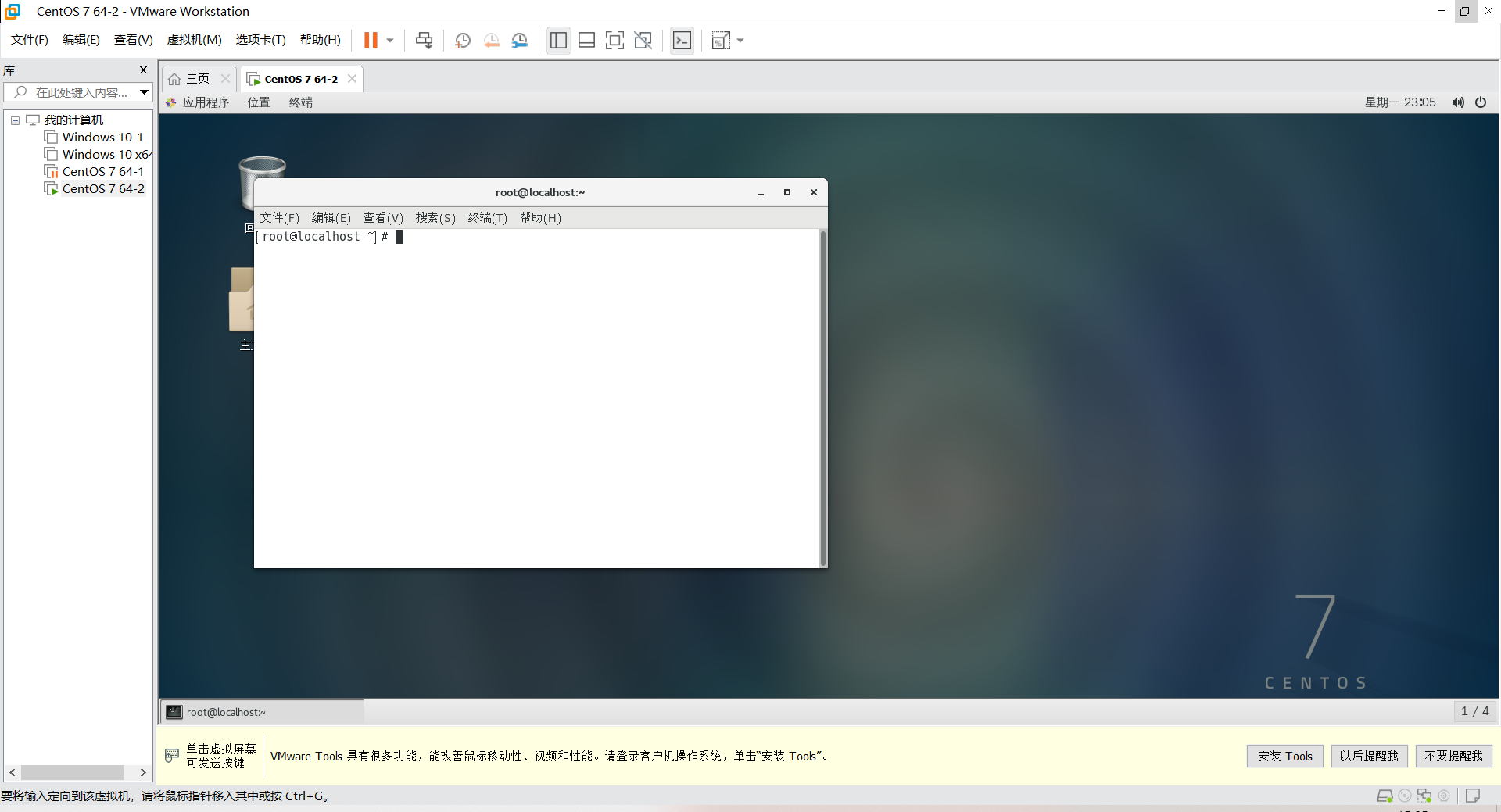Enter full screen mode

tap(614, 40)
